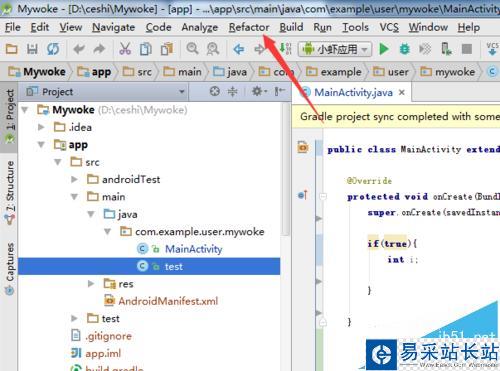
Task: Click the Collapse All icon in Project panel
Action: [x=233, y=91]
